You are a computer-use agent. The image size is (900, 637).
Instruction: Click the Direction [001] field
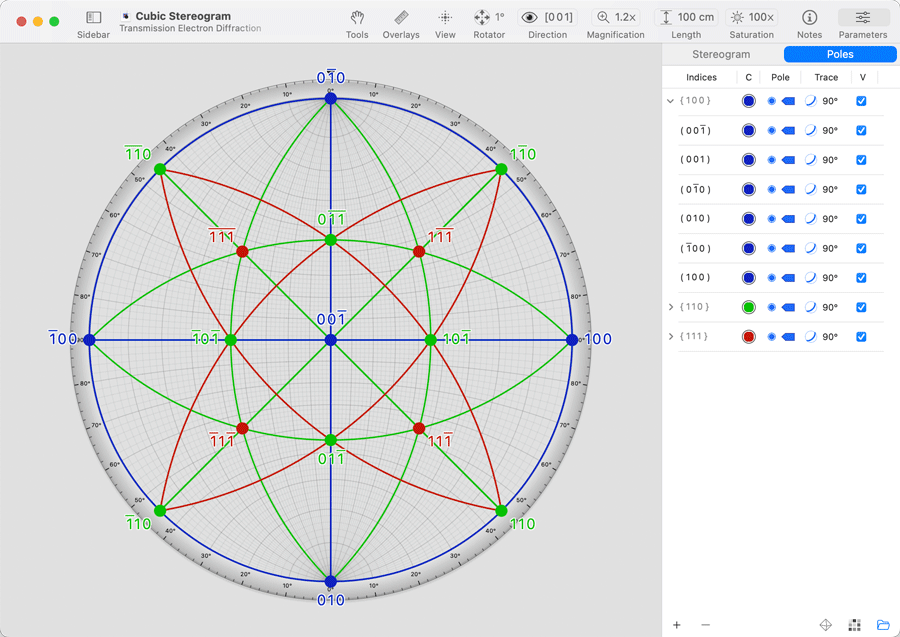click(x=558, y=18)
